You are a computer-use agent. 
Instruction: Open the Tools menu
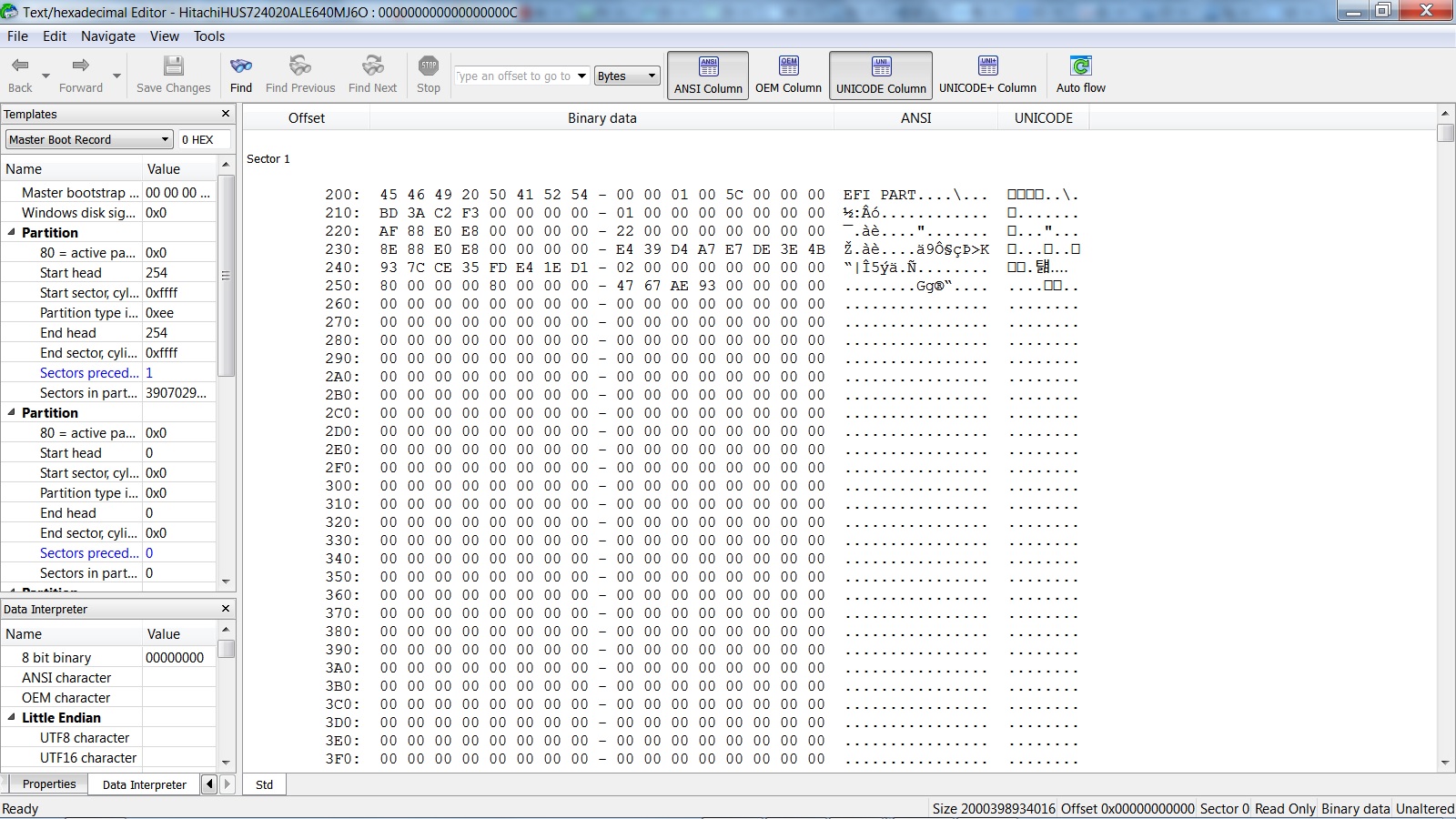pyautogui.click(x=209, y=36)
